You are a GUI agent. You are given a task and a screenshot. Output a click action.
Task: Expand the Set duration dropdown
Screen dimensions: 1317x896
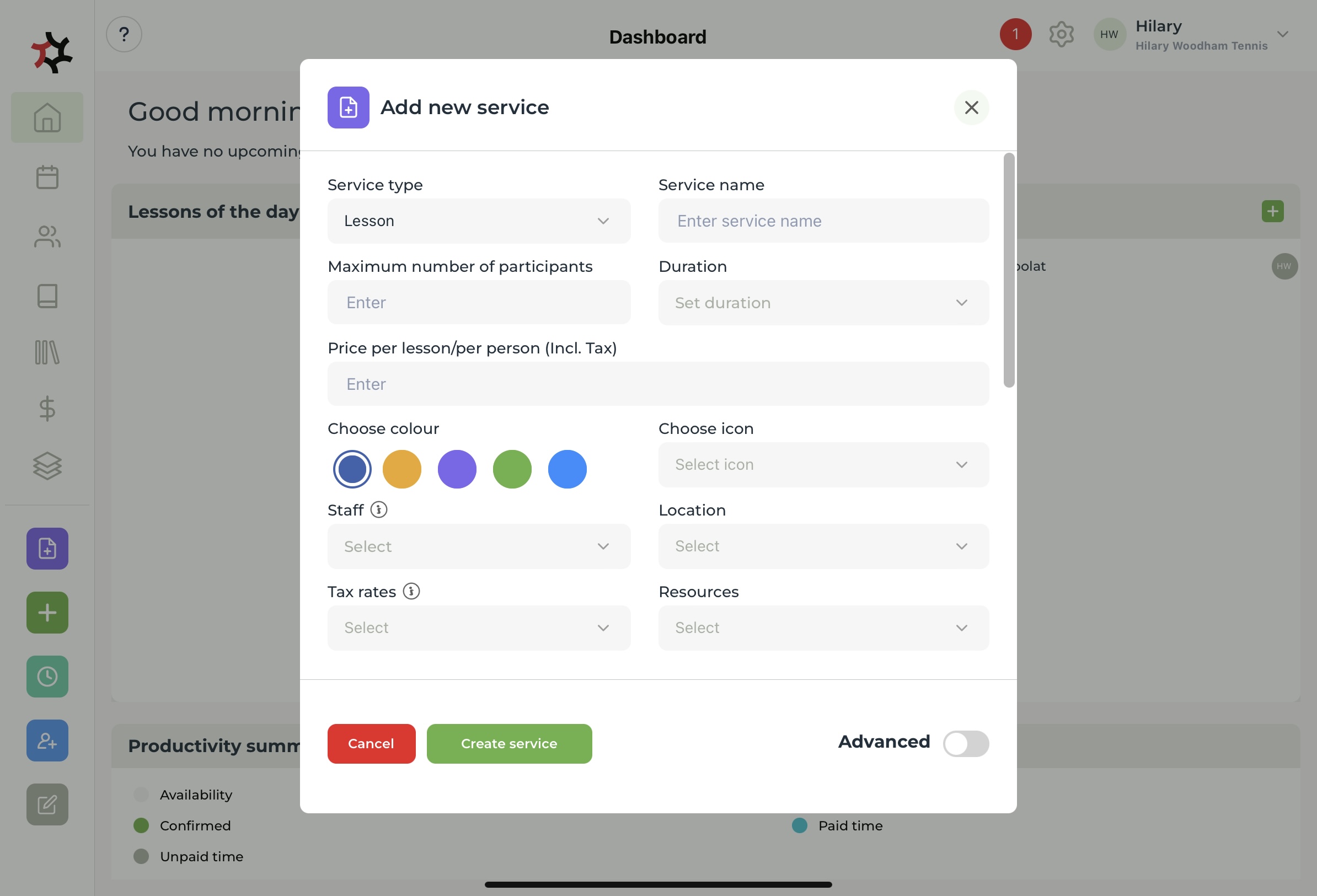click(823, 303)
